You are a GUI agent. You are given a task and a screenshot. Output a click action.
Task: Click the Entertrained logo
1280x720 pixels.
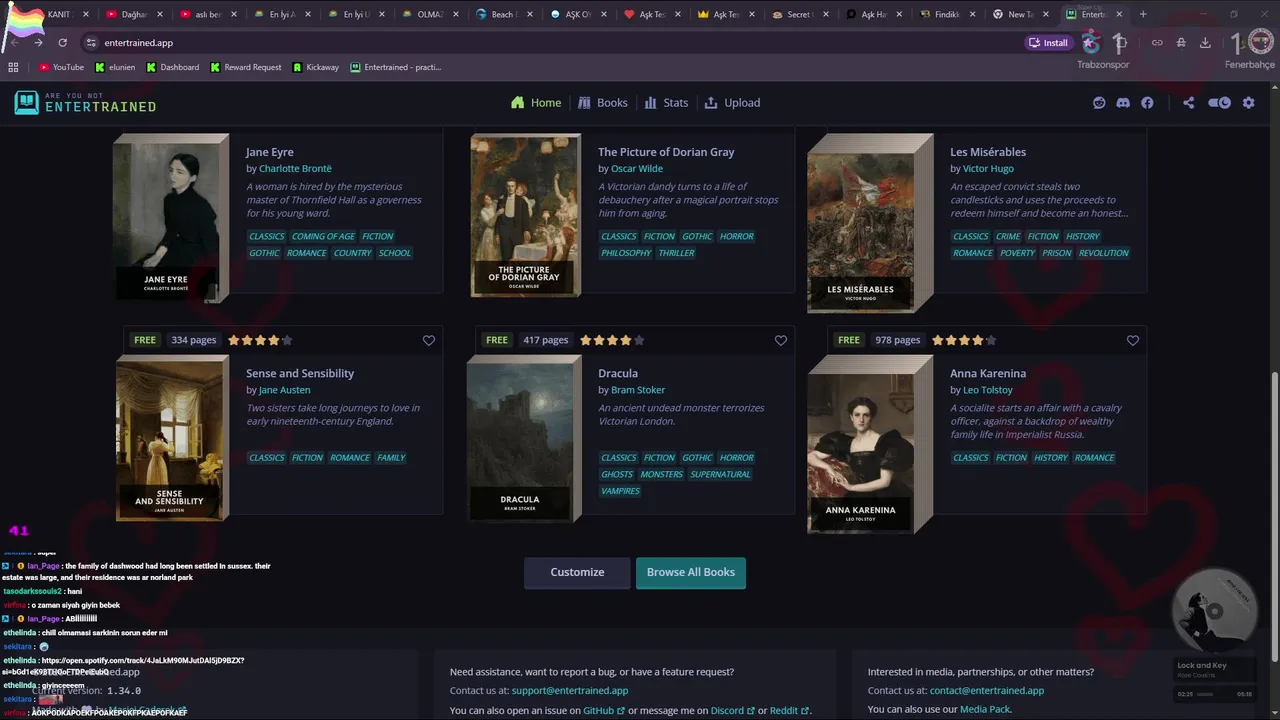pyautogui.click(x=85, y=102)
